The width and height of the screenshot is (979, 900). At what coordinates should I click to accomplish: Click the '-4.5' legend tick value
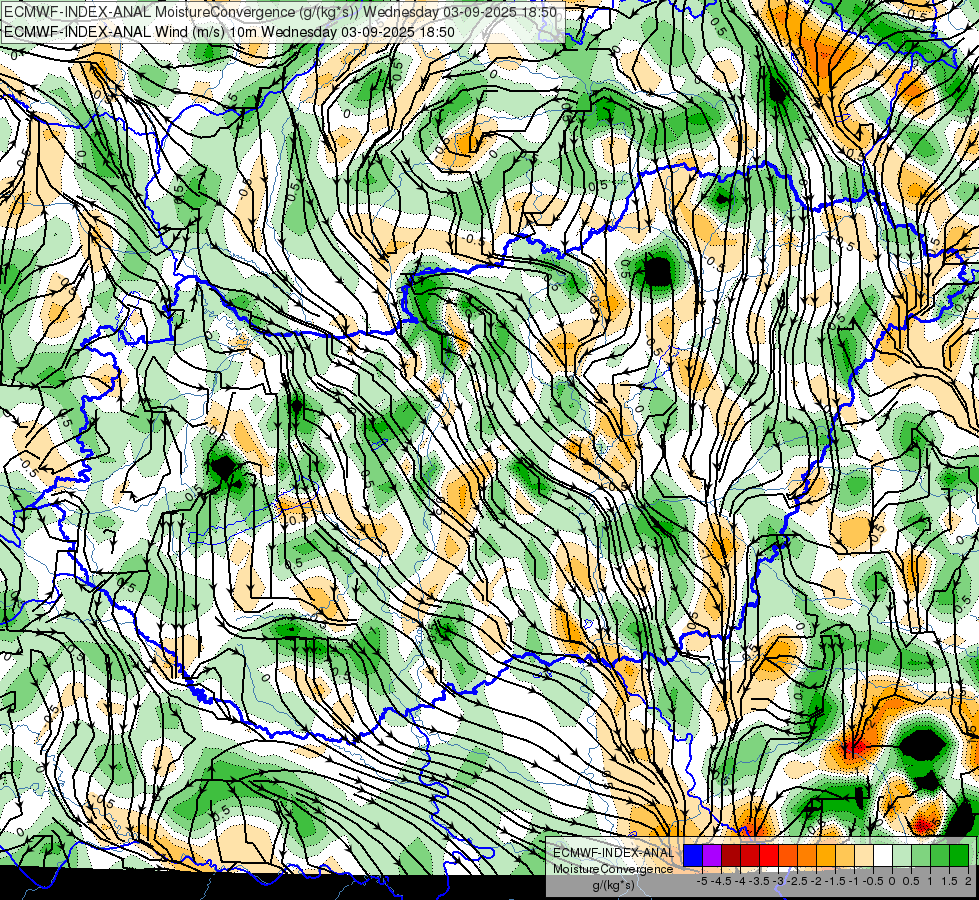point(722,881)
